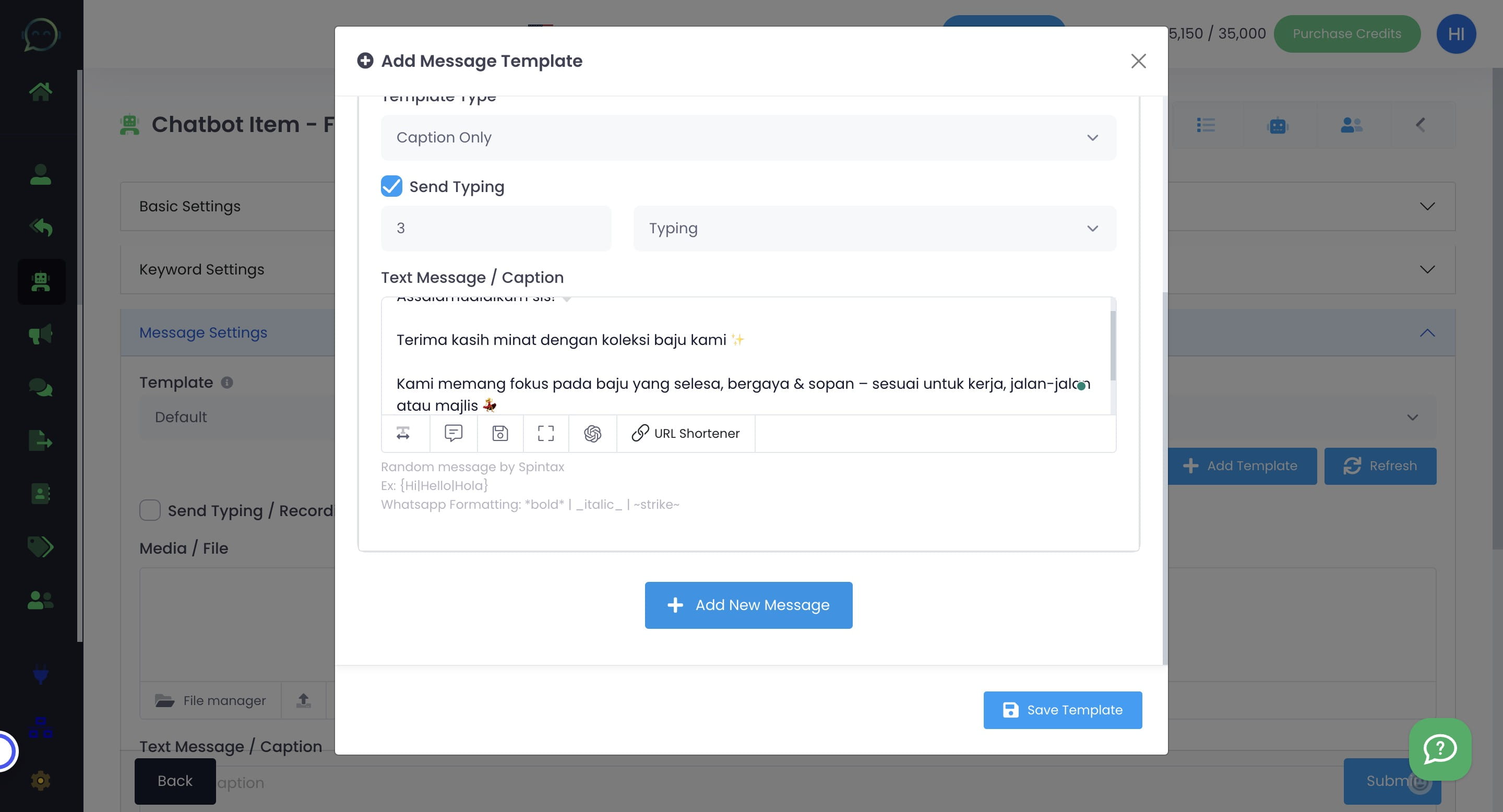
Task: Click the Add New Message button
Action: (x=748, y=605)
